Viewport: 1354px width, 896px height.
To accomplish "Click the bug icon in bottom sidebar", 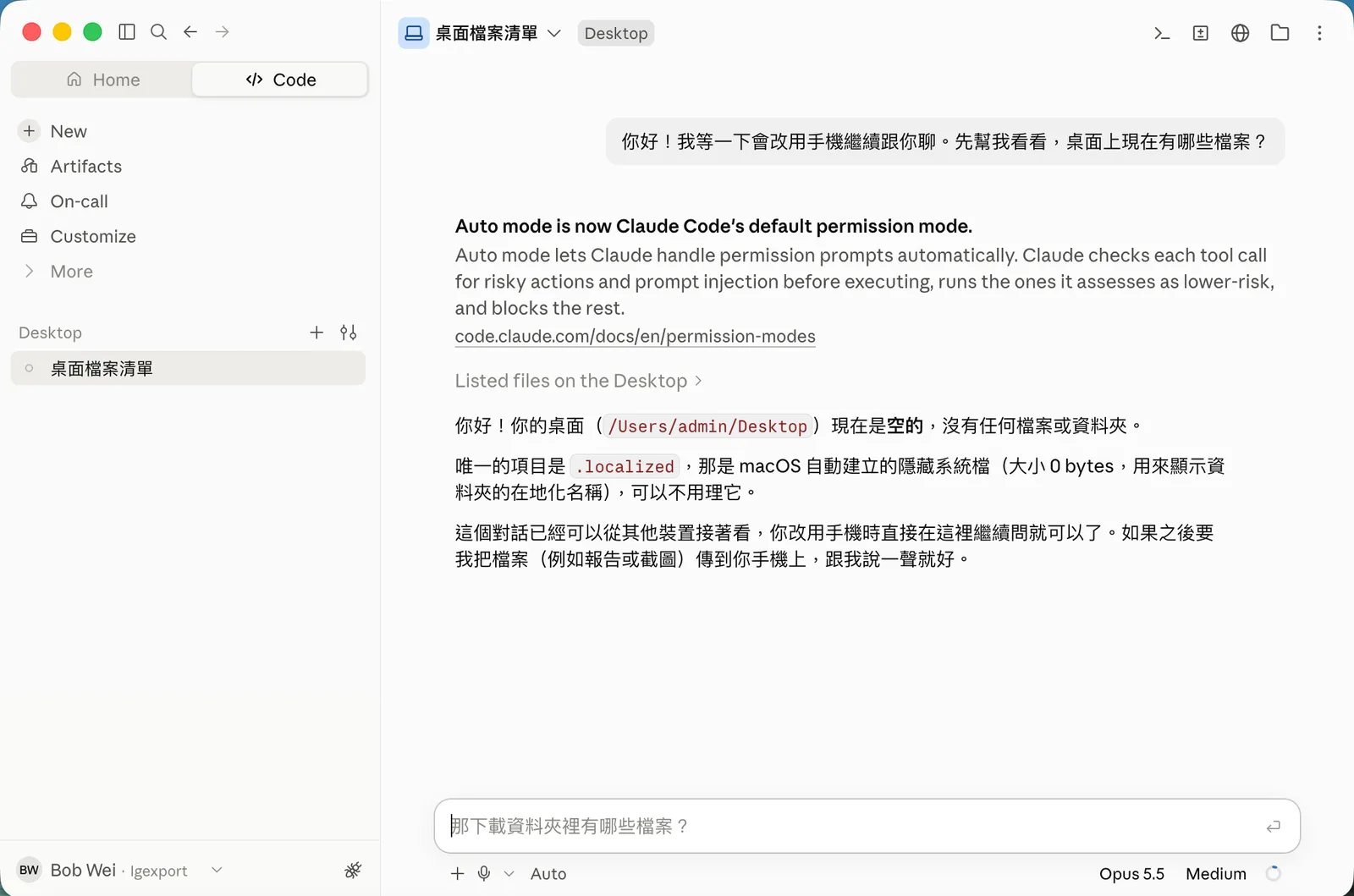I will point(353,870).
